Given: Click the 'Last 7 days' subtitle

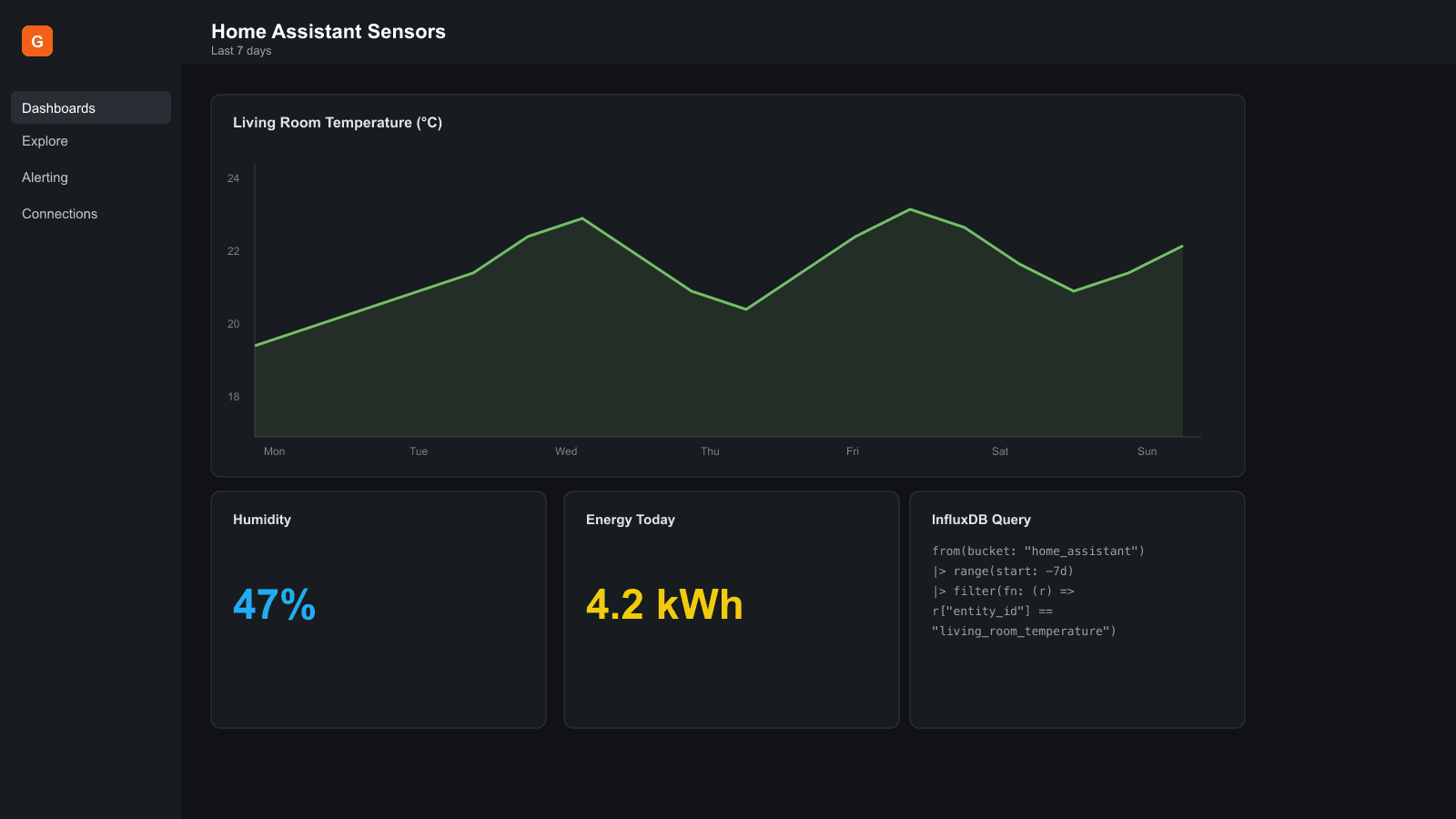Looking at the screenshot, I should [x=241, y=51].
